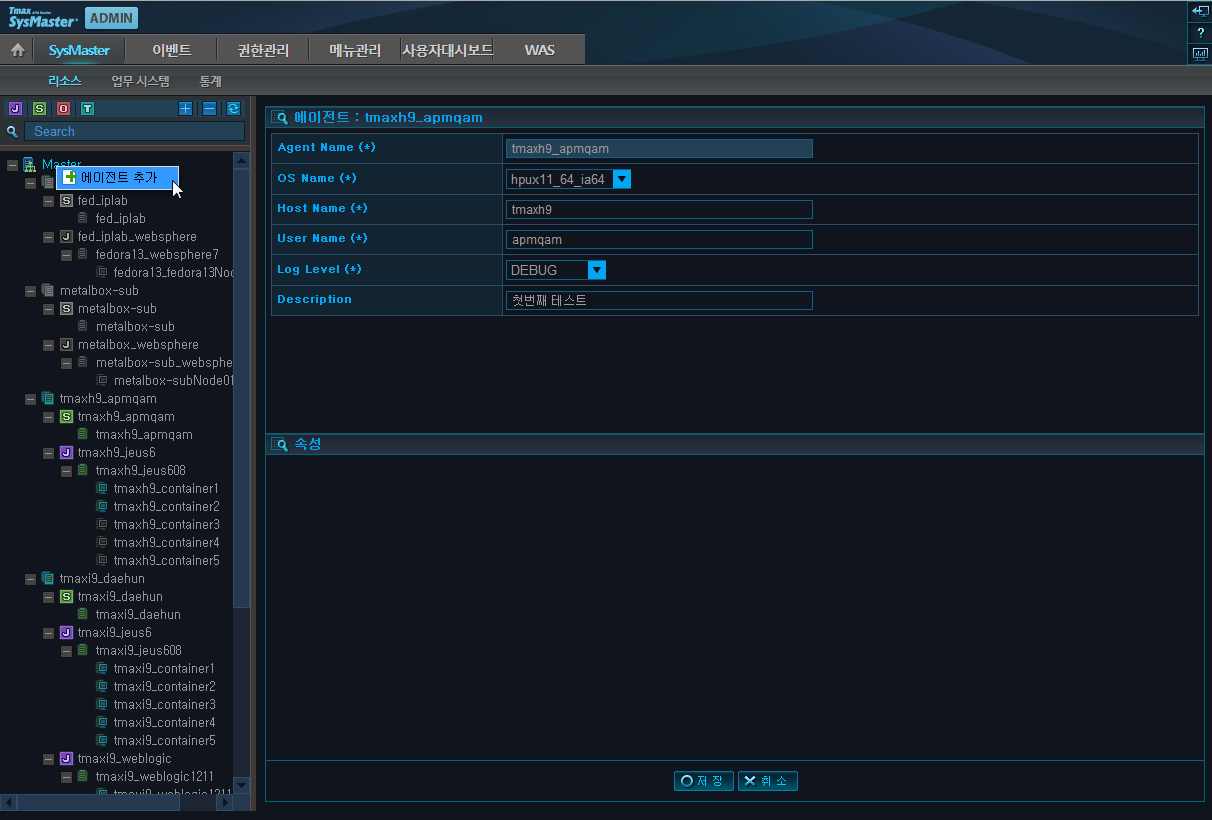Switch to 업무 시스템 submenu
The image size is (1212, 820).
click(x=140, y=81)
